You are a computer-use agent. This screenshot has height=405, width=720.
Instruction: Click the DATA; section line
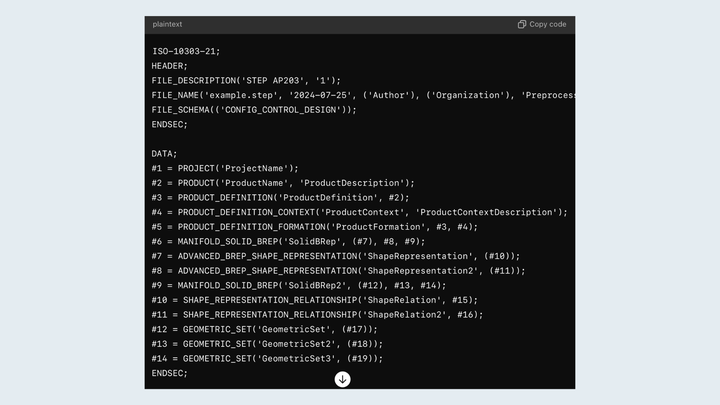[165, 154]
